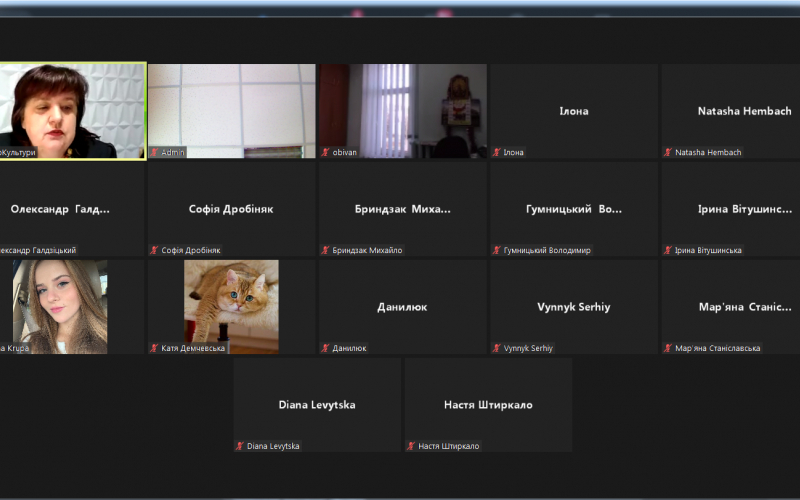Select the active speaker video tile labeled Культури
This screenshot has width=800, height=500.
coord(72,110)
